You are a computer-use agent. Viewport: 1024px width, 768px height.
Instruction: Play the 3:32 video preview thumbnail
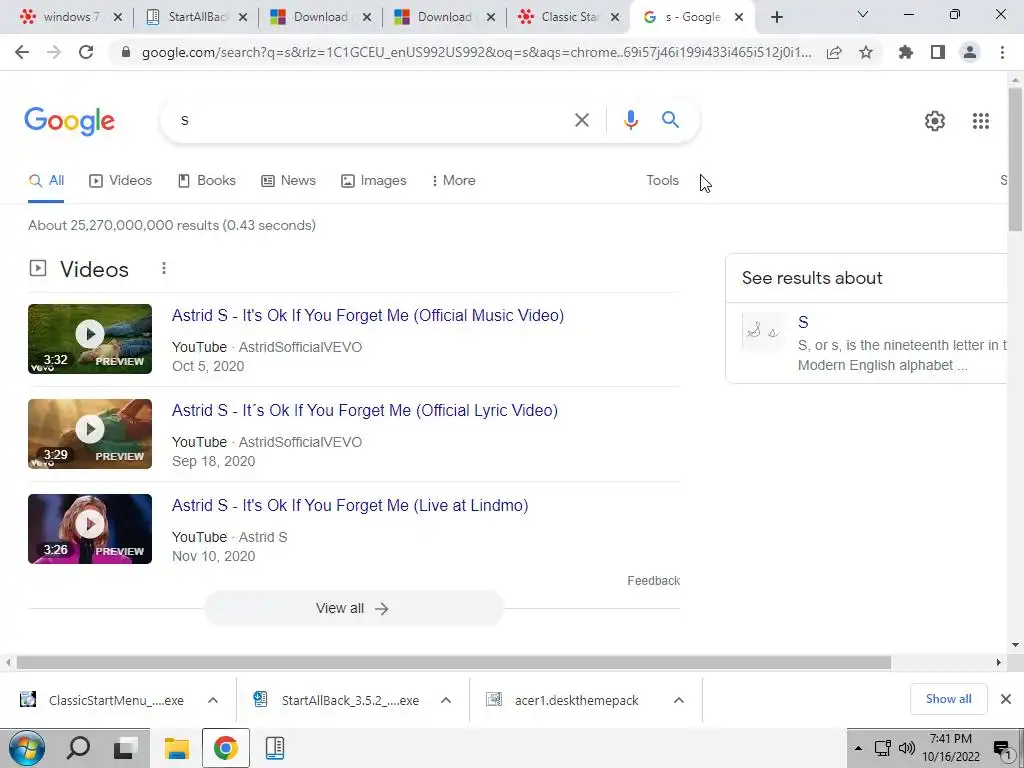click(89, 339)
